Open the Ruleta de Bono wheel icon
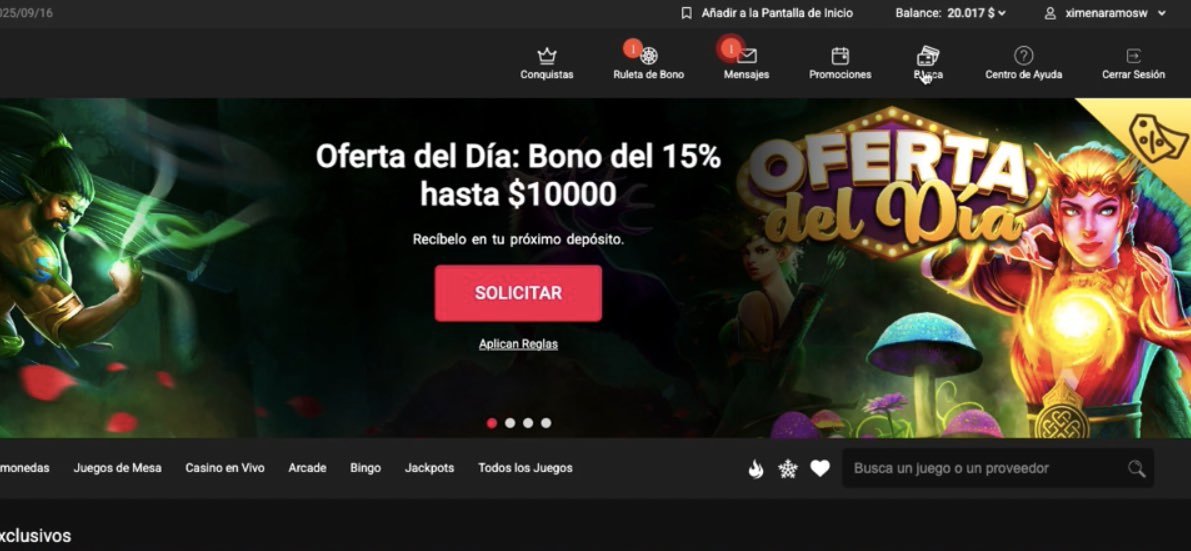Image resolution: width=1191 pixels, height=551 pixels. coord(649,55)
